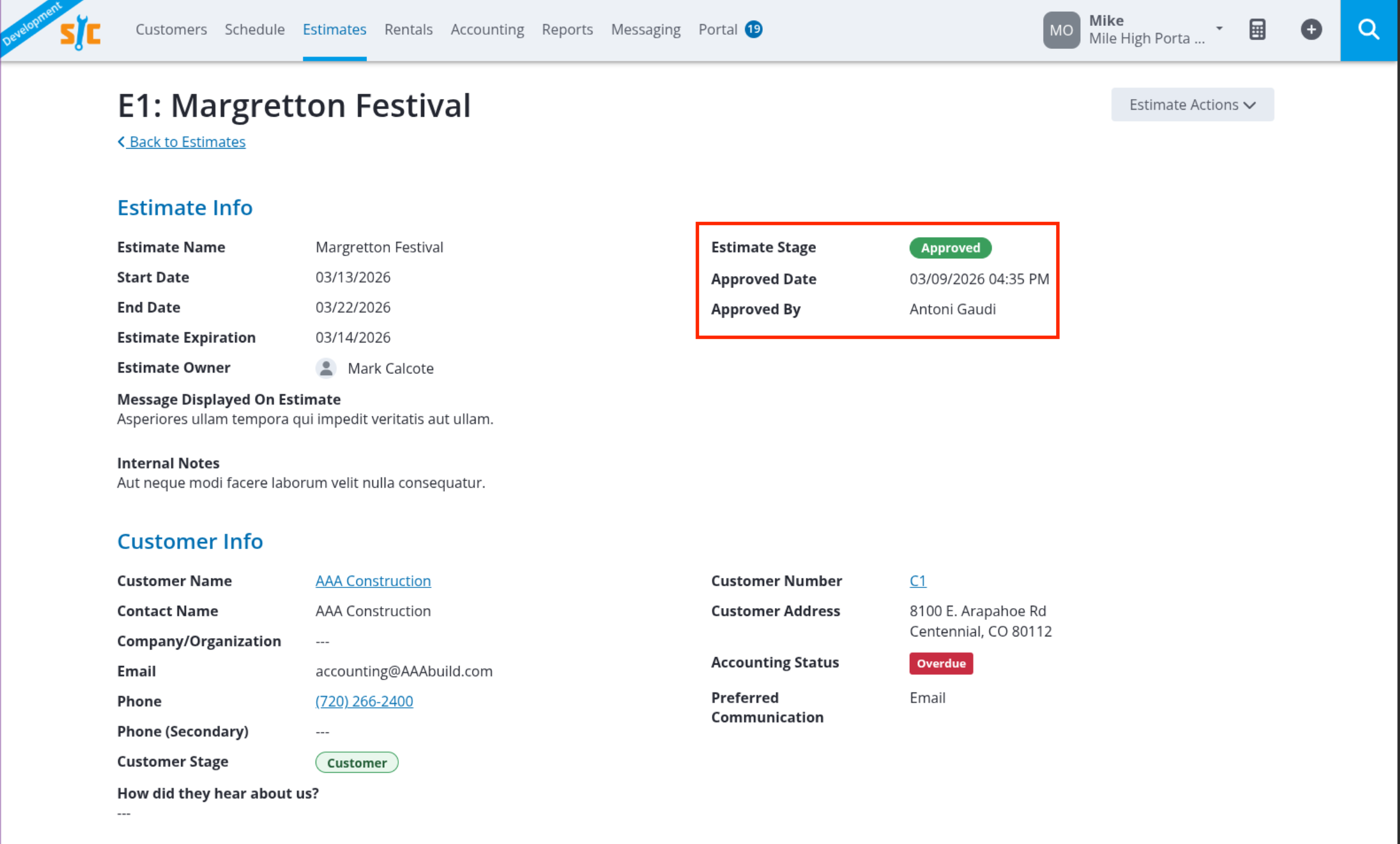Screen dimensions: 1400x844
Task: Click the Portal notification badge 19
Action: 753,29
